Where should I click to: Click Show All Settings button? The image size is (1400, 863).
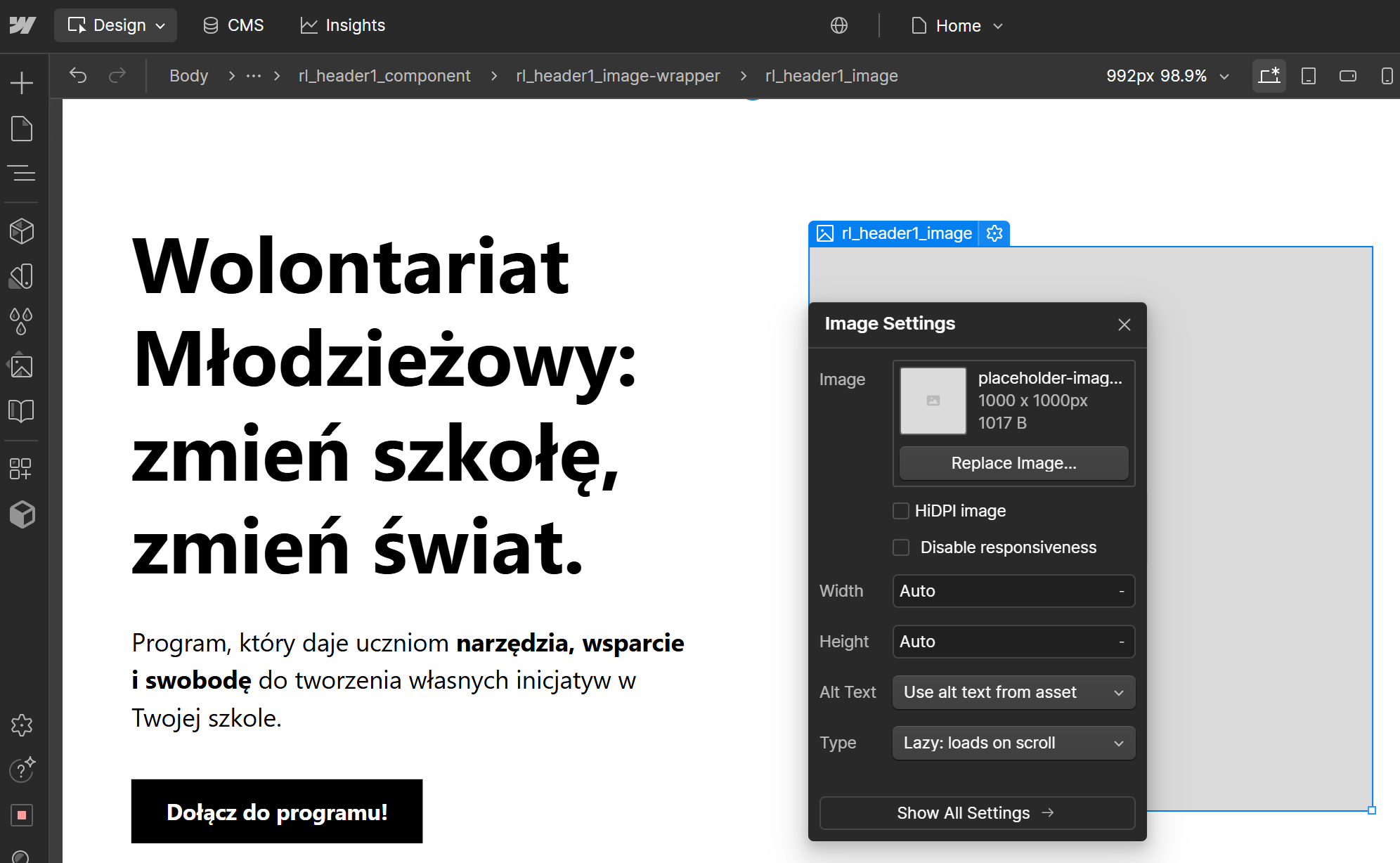pyautogui.click(x=977, y=813)
